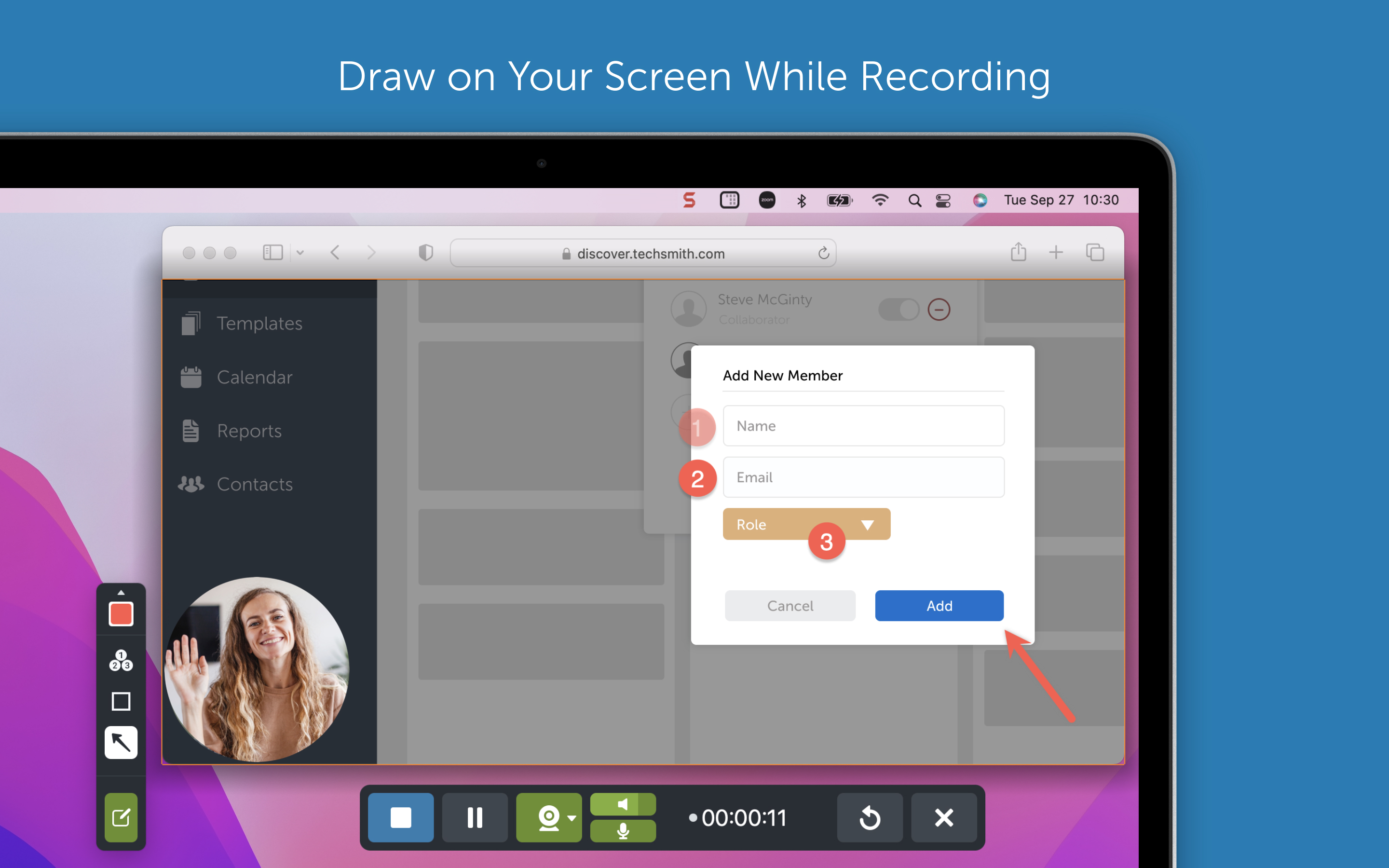The height and width of the screenshot is (868, 1389).
Task: Click the Snagit icon in the menu bar
Action: tap(689, 200)
